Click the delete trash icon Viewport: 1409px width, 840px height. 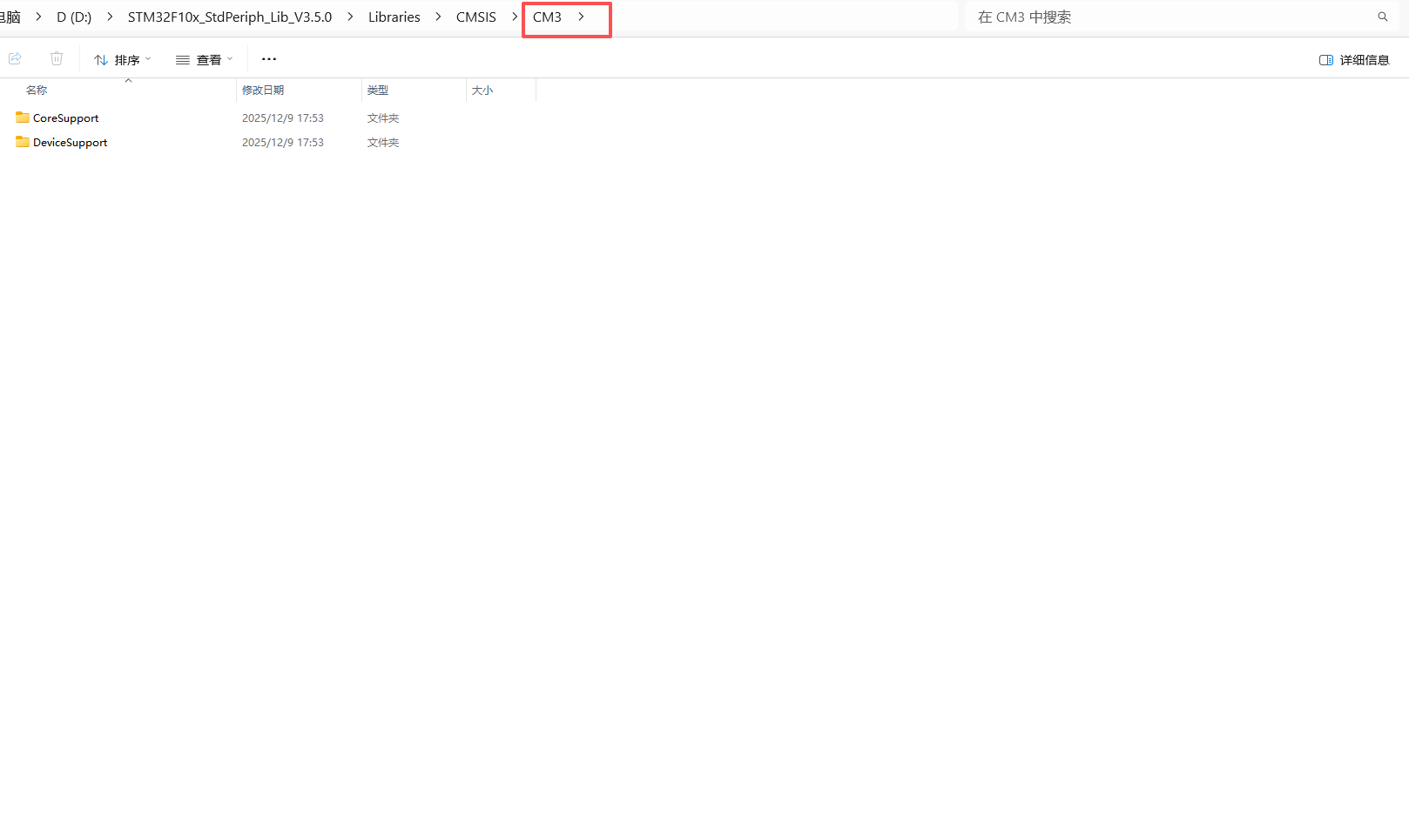[57, 58]
